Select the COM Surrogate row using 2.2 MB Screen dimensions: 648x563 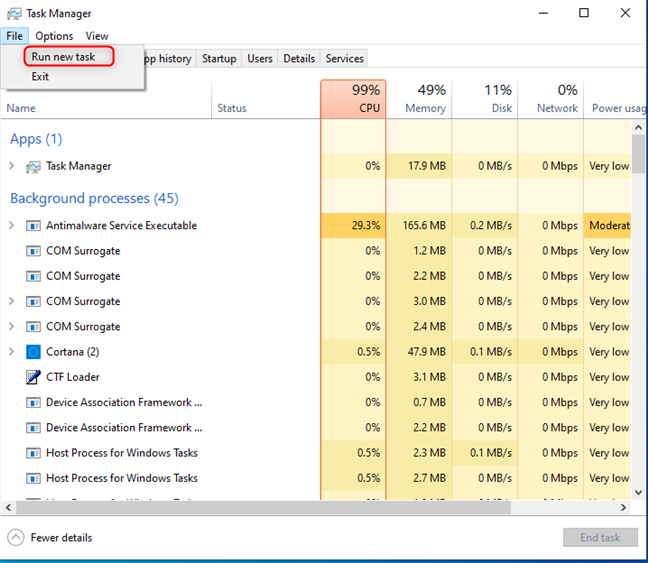tap(316, 276)
